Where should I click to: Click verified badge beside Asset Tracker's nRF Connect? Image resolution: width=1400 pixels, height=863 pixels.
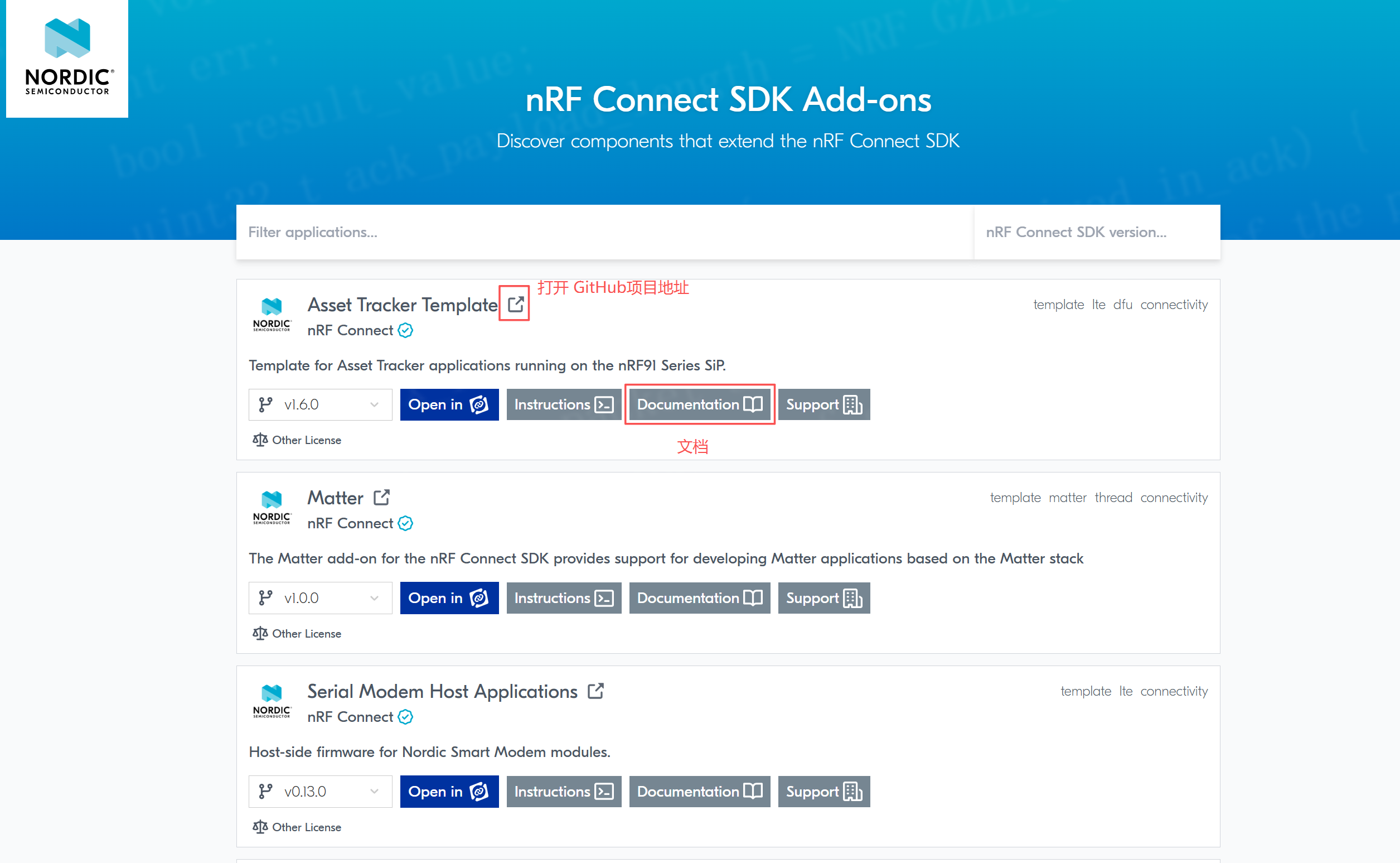point(405,330)
